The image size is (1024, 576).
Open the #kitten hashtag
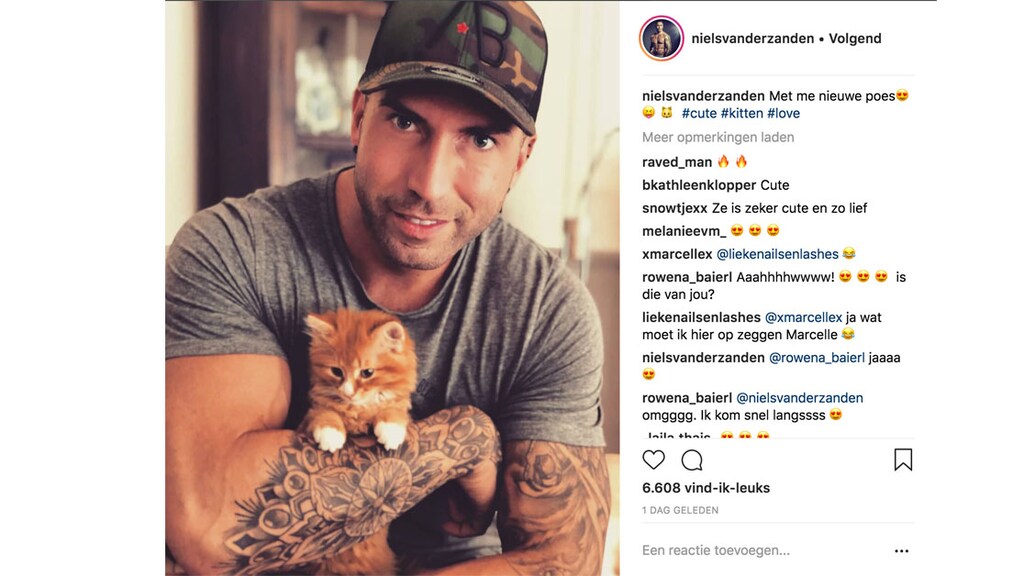coord(742,113)
